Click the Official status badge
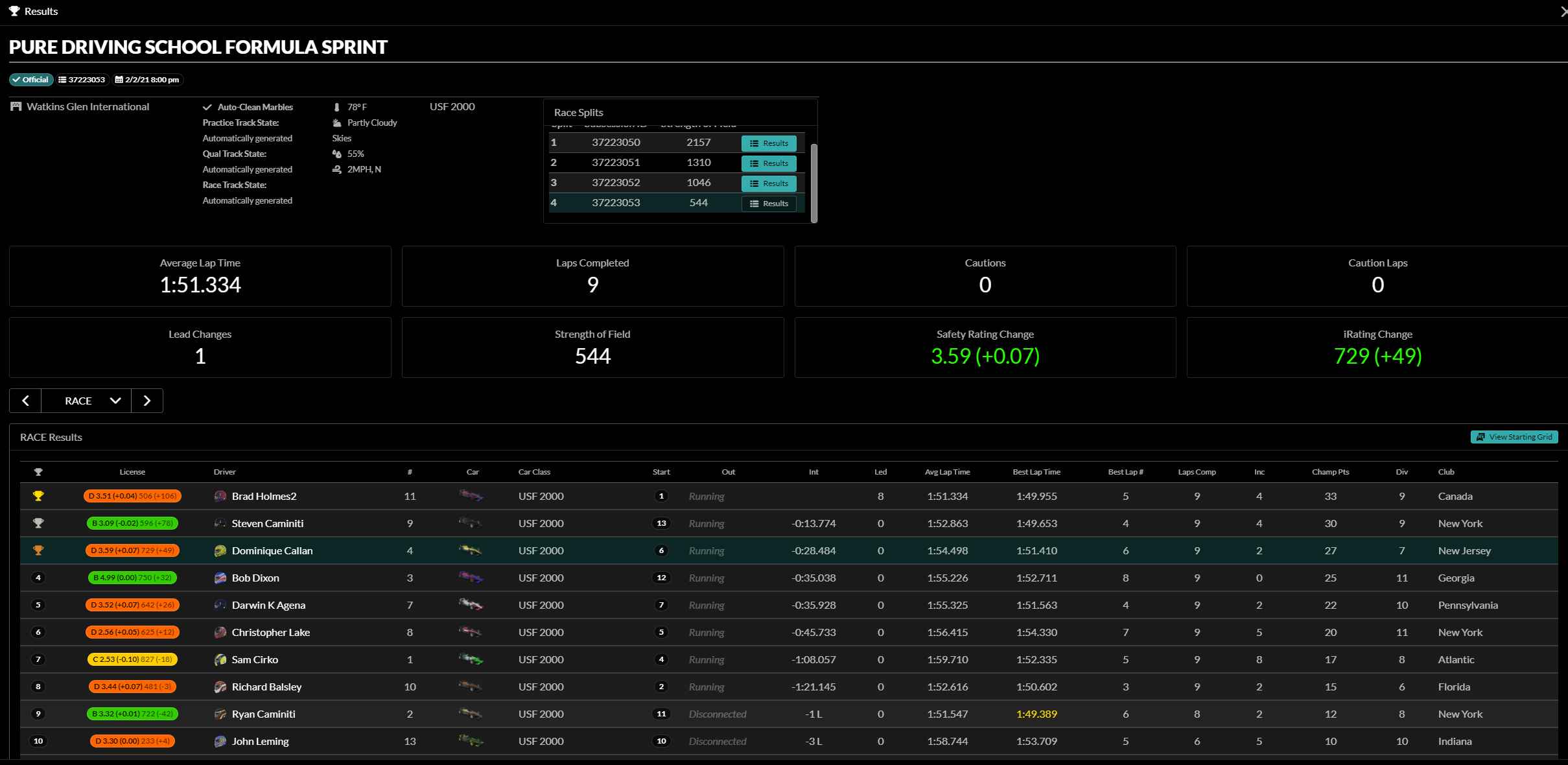The image size is (1568, 765). [x=30, y=80]
